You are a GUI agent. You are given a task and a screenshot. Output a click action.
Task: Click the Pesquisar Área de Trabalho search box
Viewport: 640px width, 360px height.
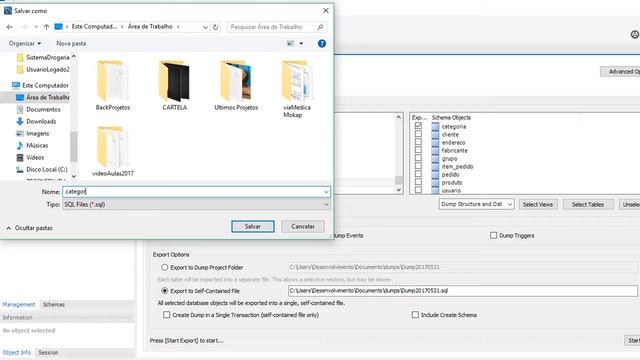(x=276, y=27)
